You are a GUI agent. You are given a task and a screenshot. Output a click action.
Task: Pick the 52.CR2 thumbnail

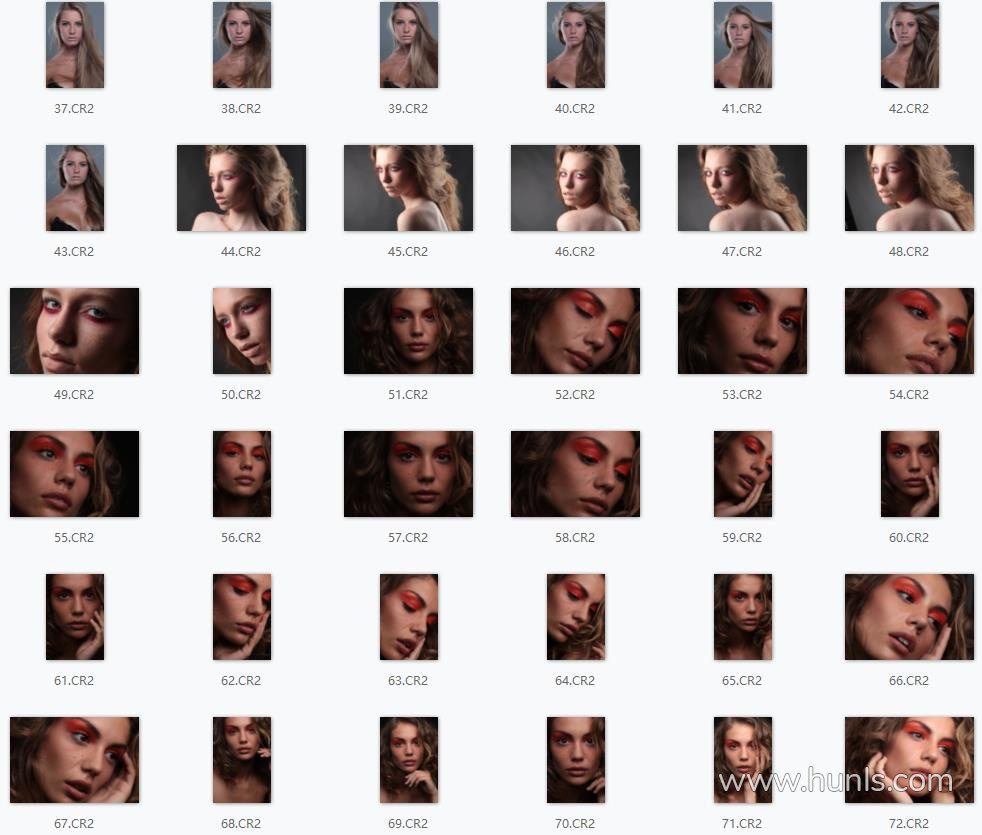coord(576,331)
